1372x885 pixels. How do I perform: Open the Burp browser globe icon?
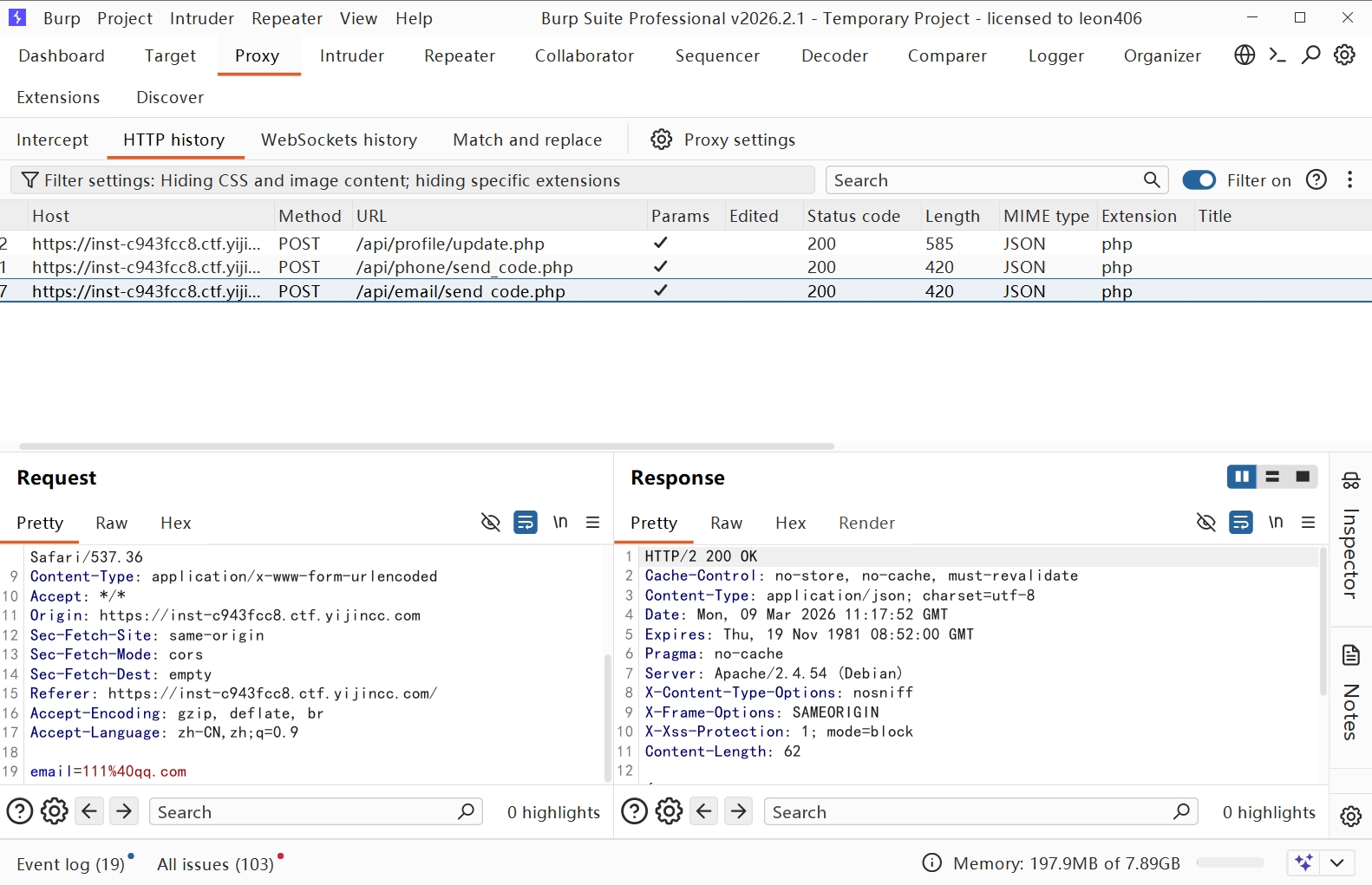click(1245, 55)
